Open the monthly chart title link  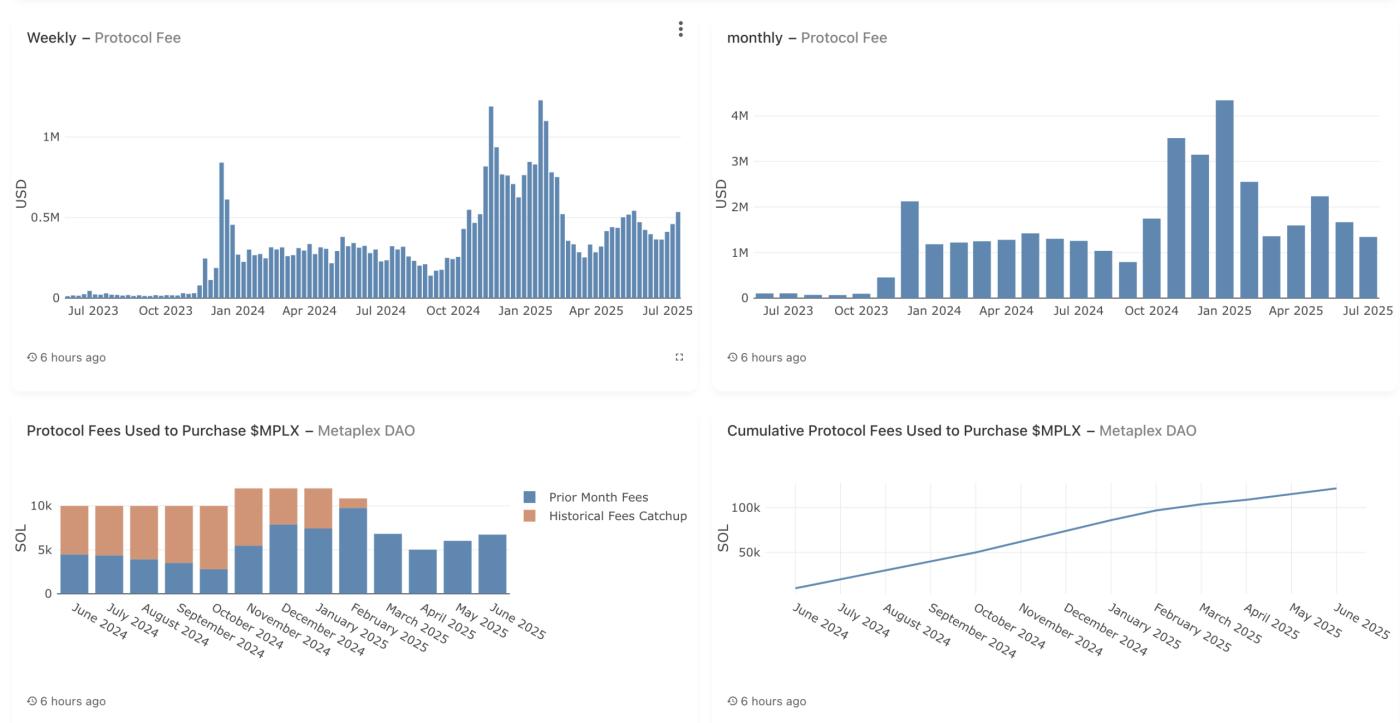(755, 38)
